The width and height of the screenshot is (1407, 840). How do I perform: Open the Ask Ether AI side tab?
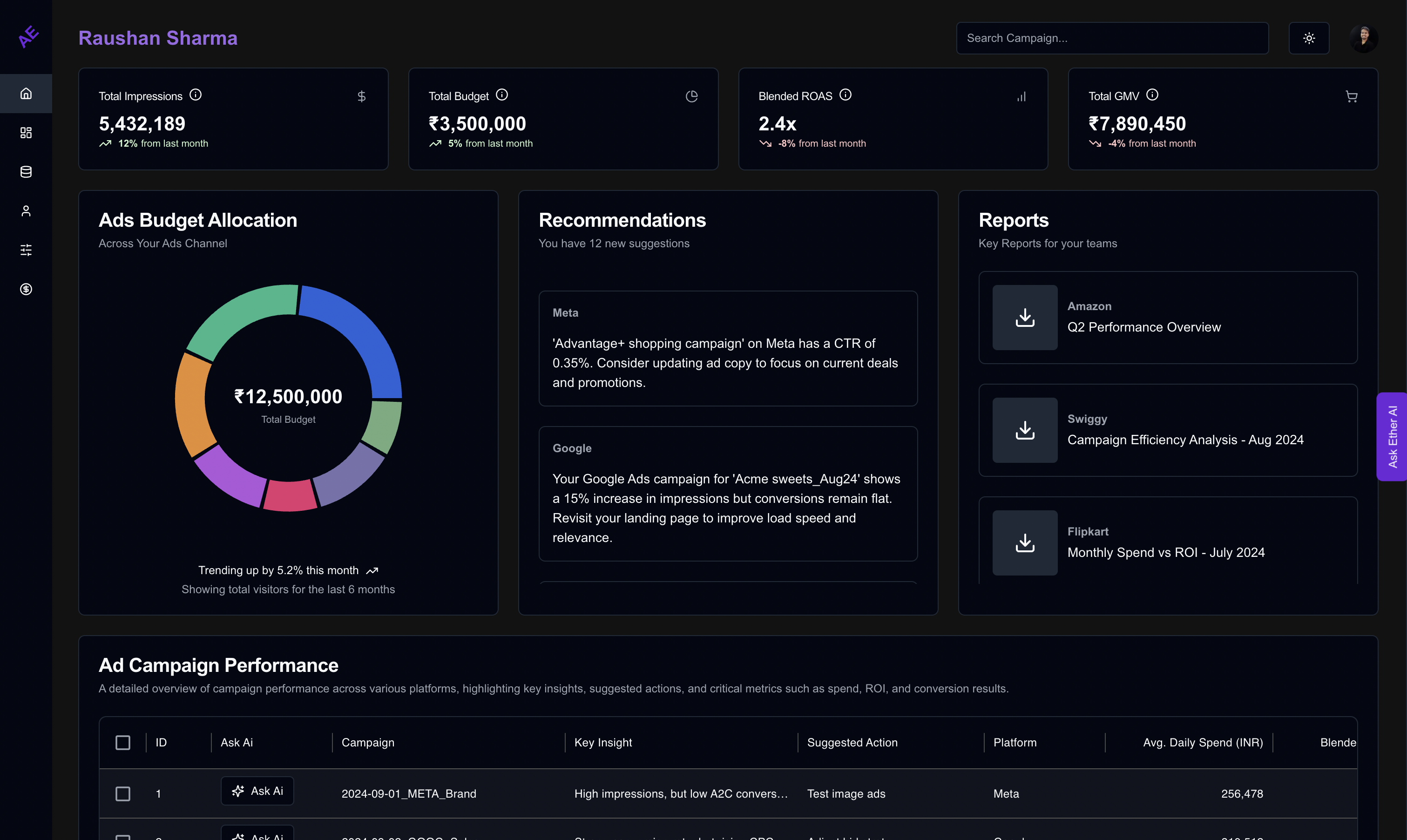1392,436
